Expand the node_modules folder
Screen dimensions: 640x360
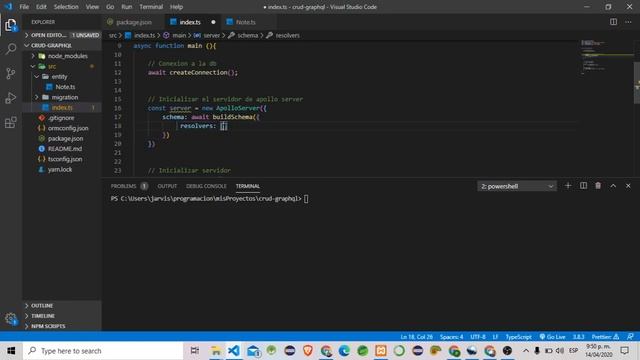pos(62,56)
